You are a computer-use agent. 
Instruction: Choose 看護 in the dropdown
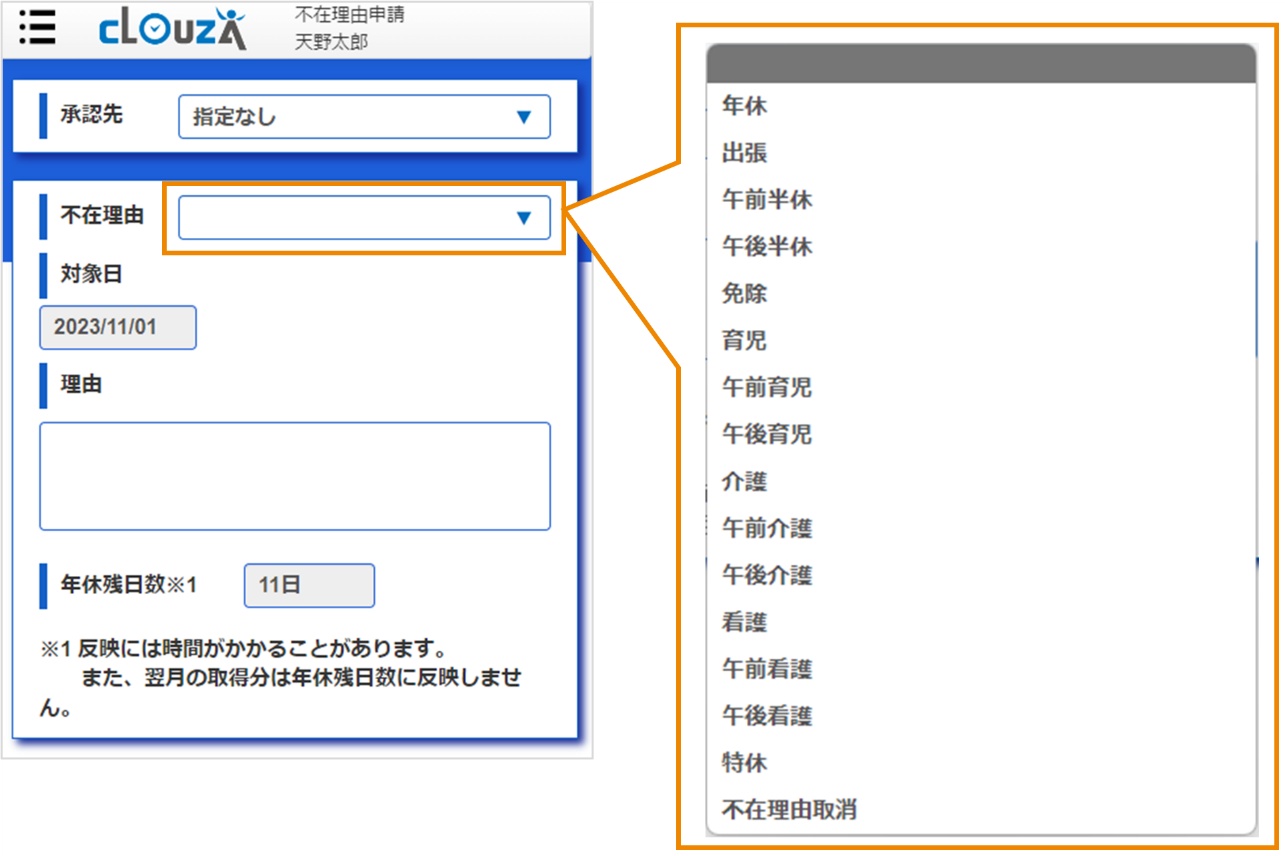(x=742, y=622)
